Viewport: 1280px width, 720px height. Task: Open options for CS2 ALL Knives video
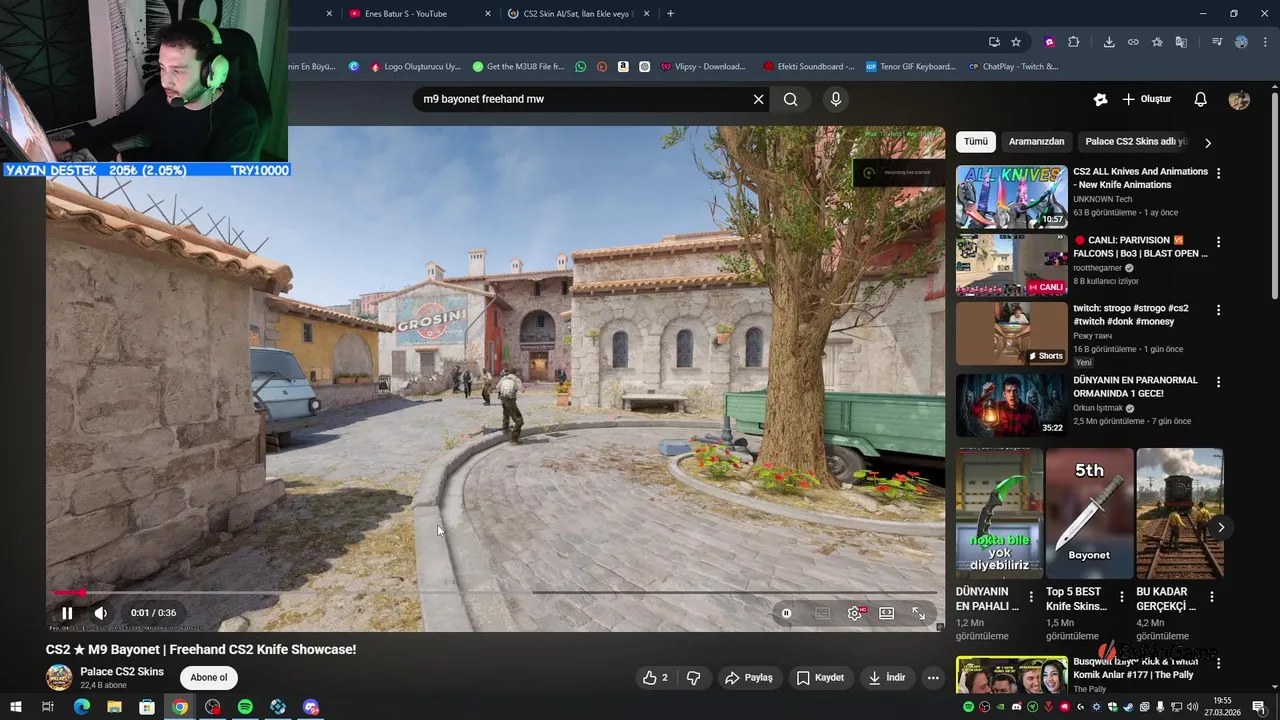click(x=1218, y=173)
